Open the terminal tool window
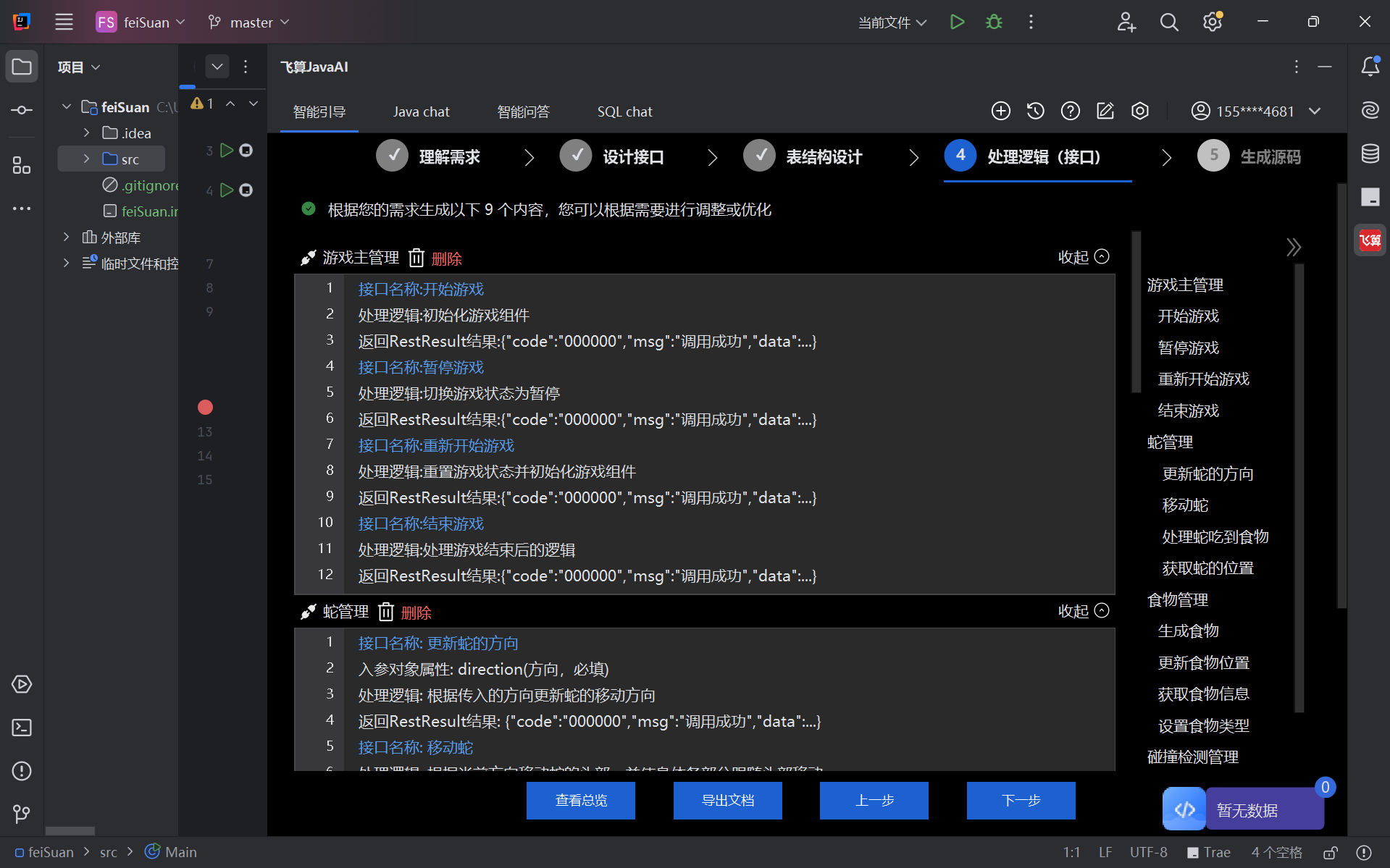Screen dimensions: 1390x868 (22, 728)
